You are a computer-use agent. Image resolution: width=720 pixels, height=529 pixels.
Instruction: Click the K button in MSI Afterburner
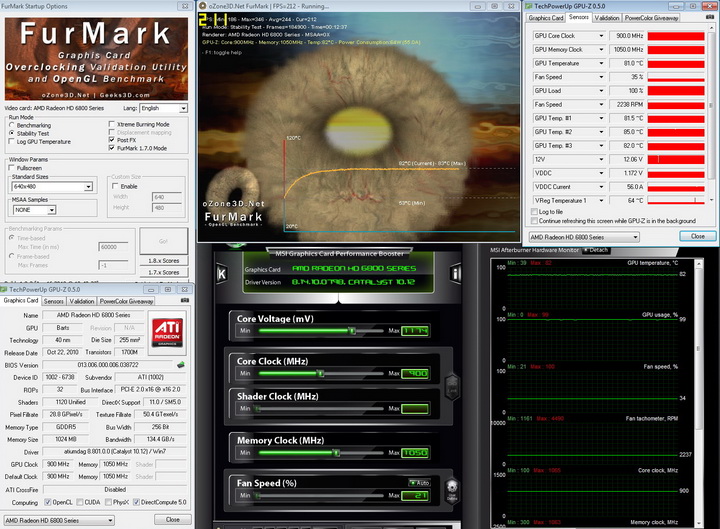pyautogui.click(x=222, y=273)
